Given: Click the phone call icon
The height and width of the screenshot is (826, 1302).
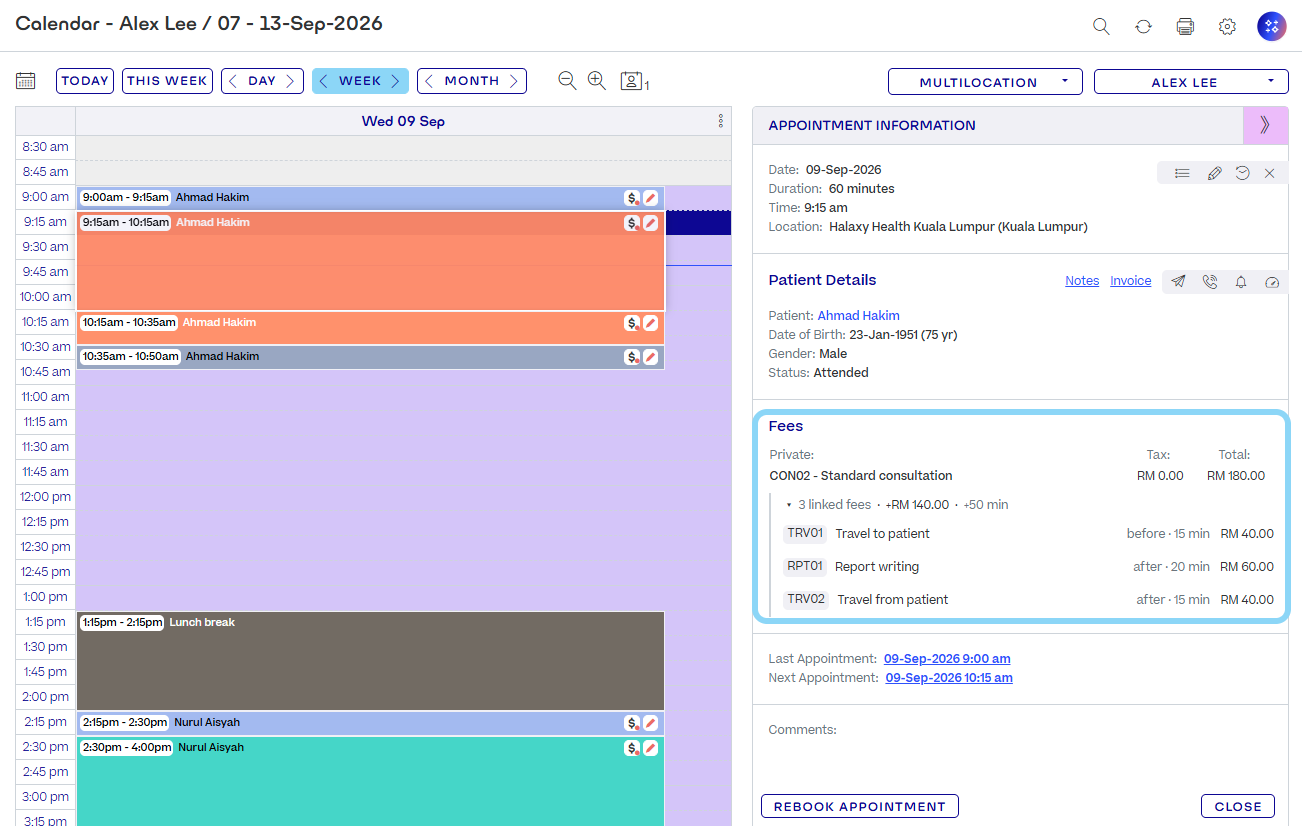Looking at the screenshot, I should 1210,282.
